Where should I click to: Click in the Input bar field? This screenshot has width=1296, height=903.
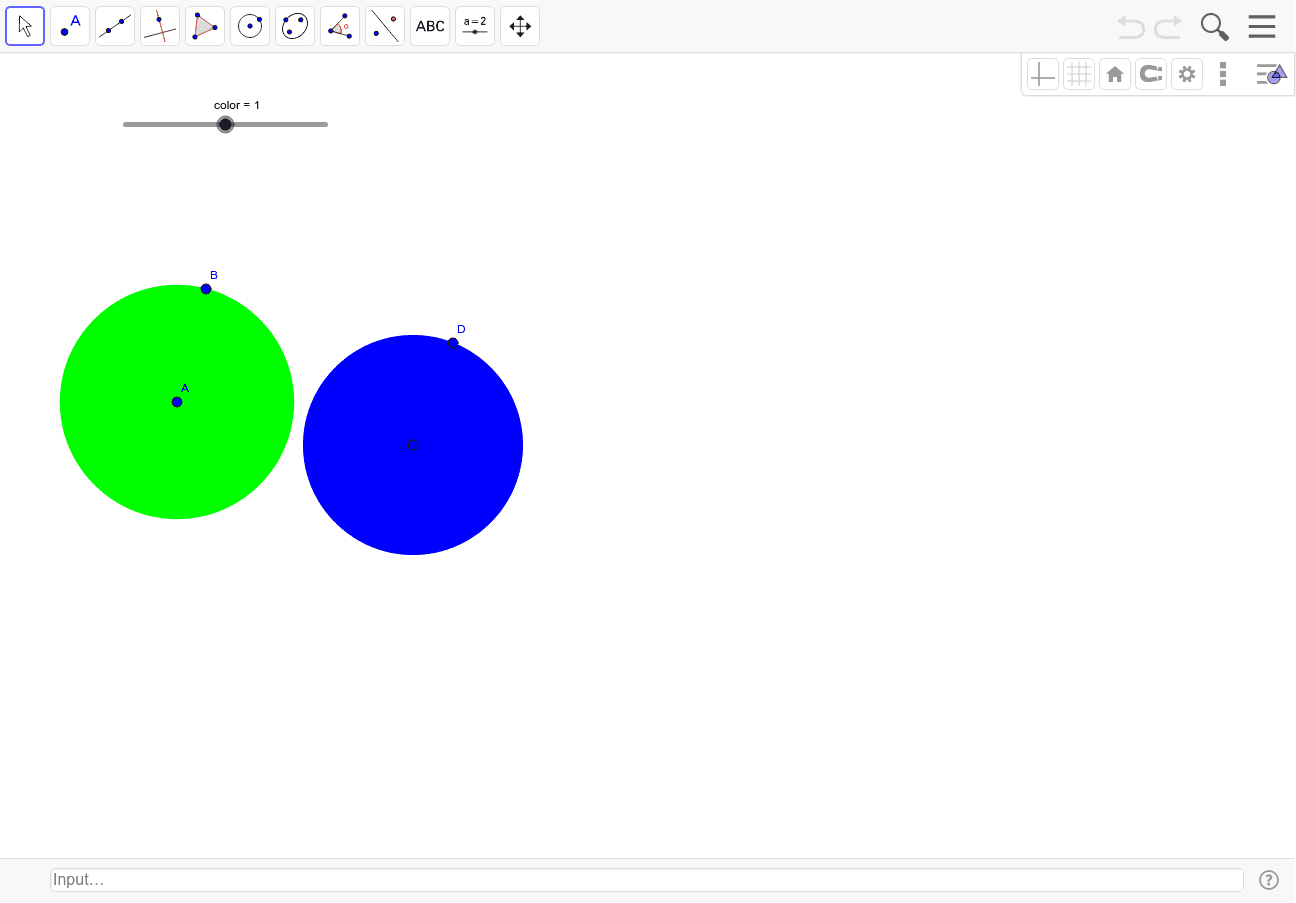(x=647, y=880)
